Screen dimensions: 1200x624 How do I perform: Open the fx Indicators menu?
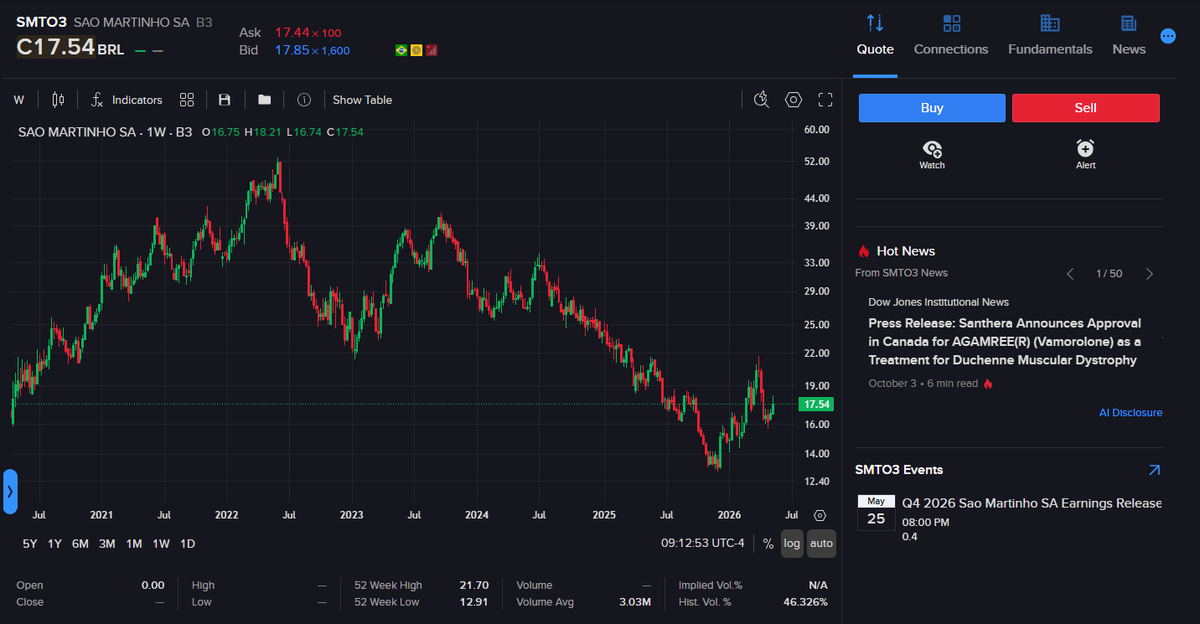[x=127, y=100]
